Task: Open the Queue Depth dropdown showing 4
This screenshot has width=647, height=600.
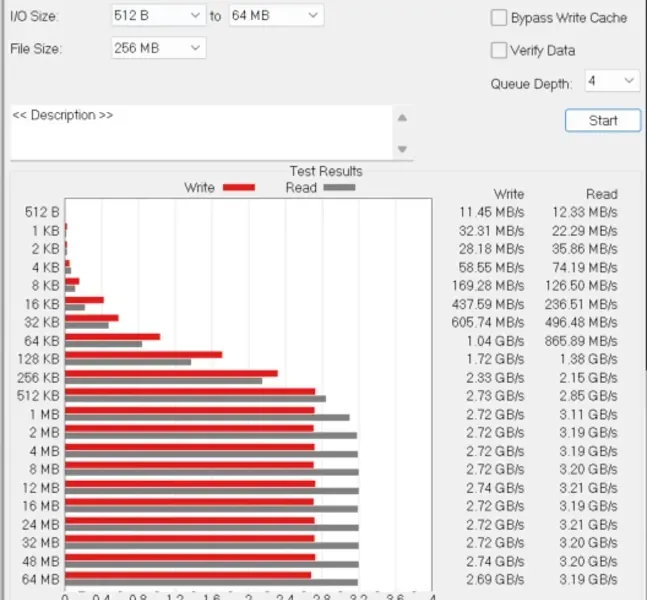Action: point(612,80)
